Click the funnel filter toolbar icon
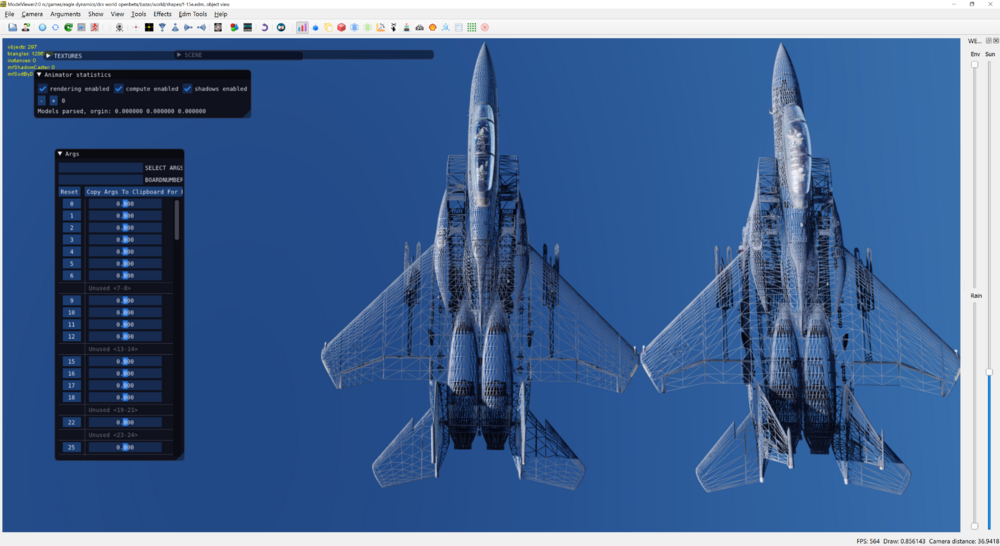1000x546 pixels. [162, 27]
